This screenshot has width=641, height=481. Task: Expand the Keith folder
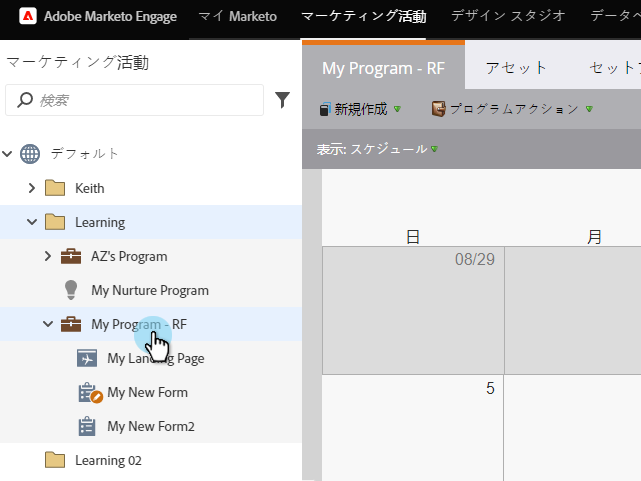tap(32, 188)
